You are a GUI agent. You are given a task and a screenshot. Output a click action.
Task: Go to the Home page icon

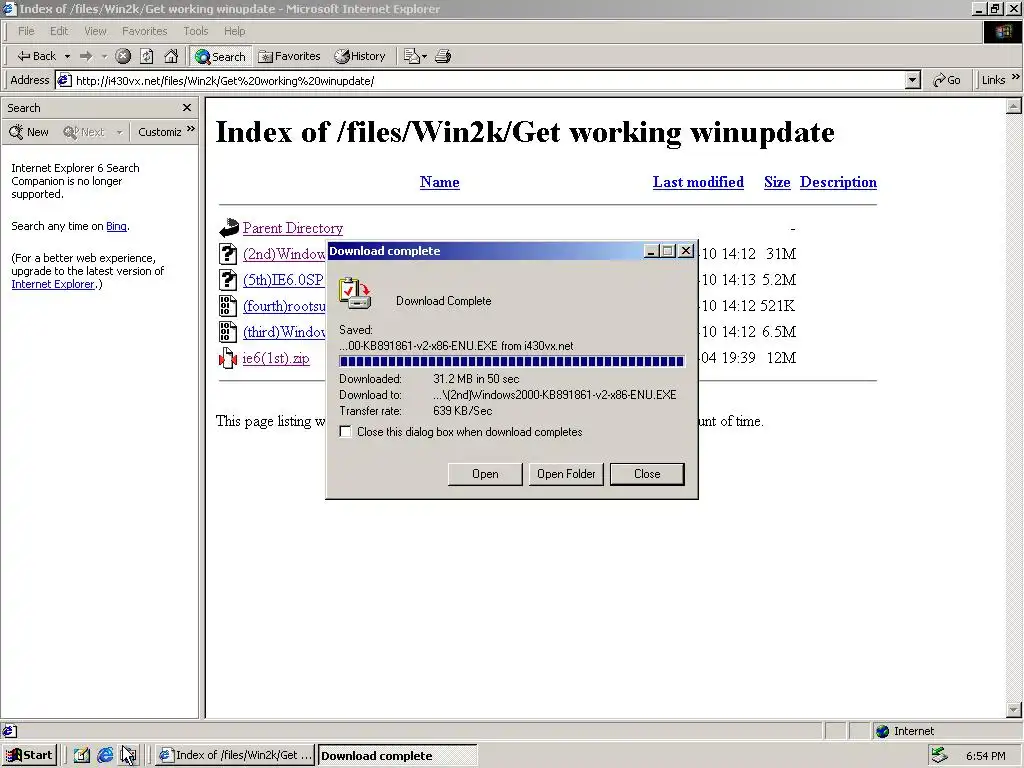tap(171, 56)
